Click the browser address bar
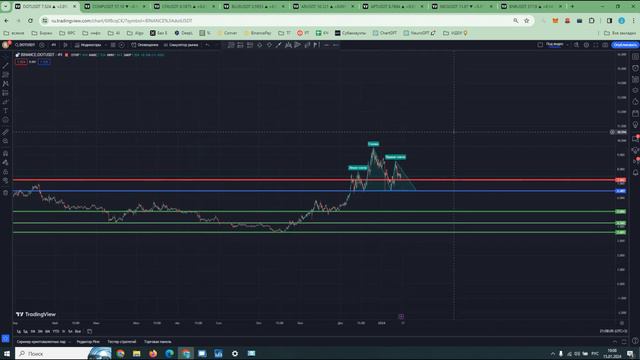 [278, 20]
